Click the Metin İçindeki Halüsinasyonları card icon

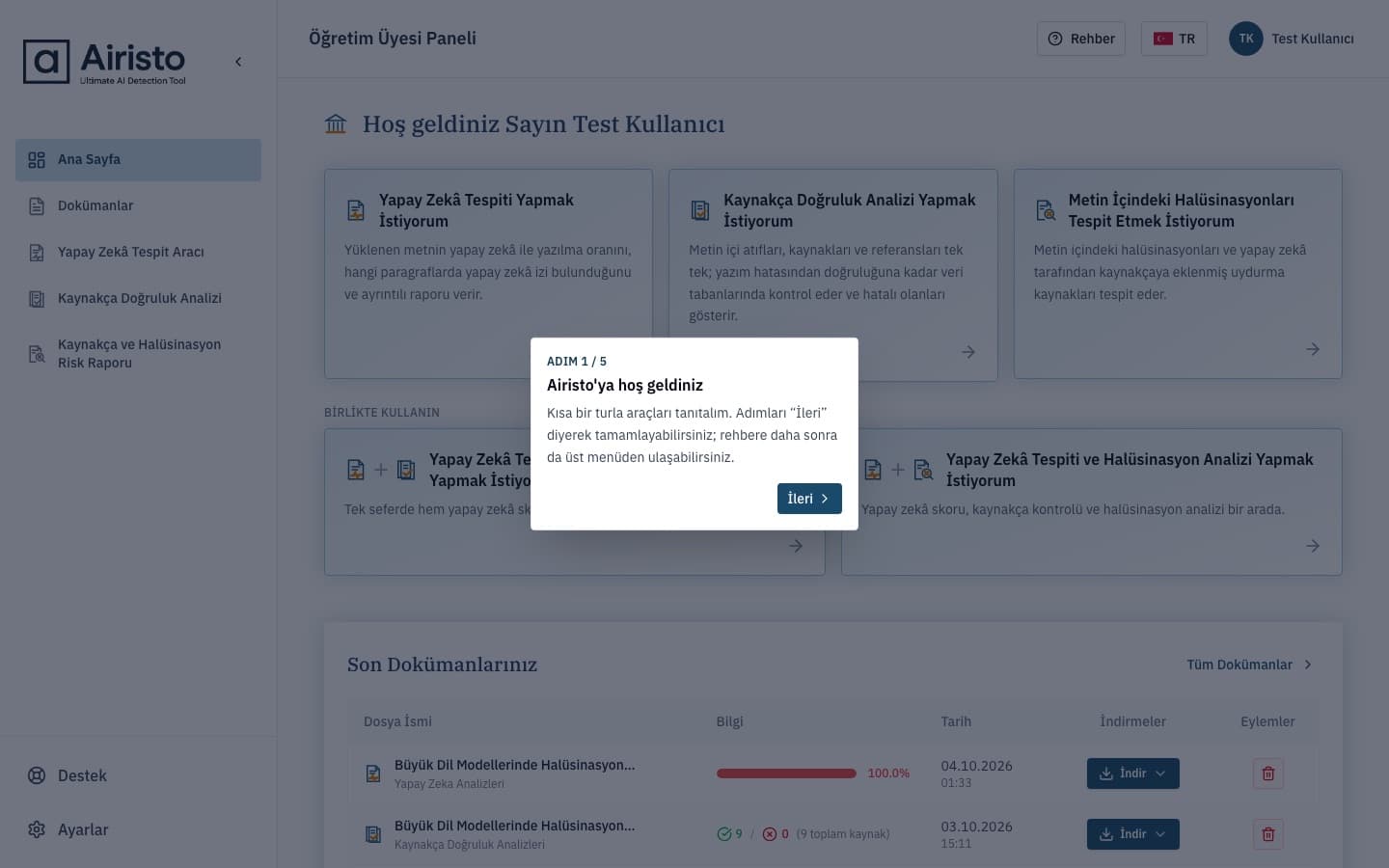(x=1045, y=210)
